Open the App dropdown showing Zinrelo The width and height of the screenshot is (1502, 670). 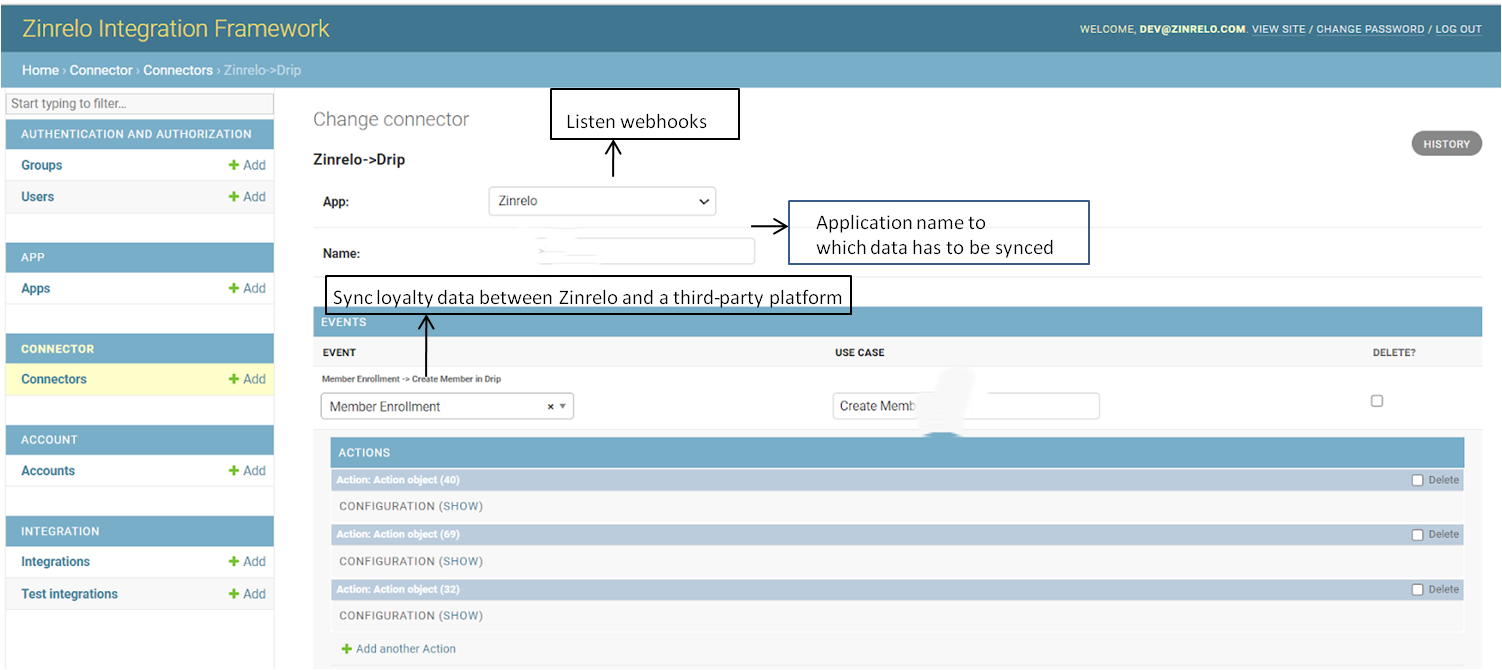point(602,201)
